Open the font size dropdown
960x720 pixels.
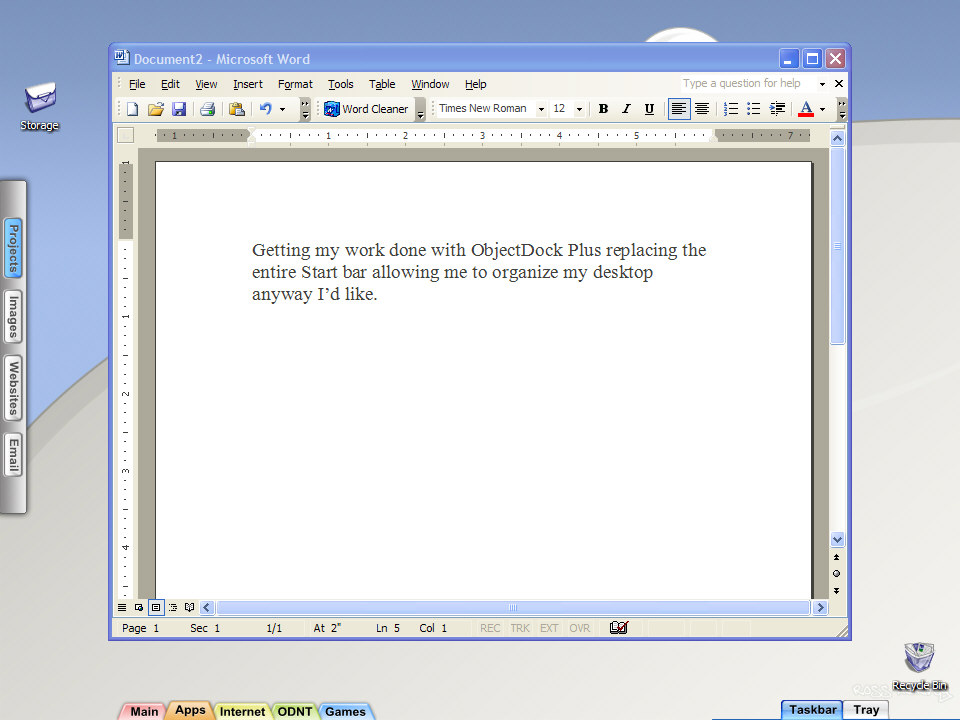point(579,110)
